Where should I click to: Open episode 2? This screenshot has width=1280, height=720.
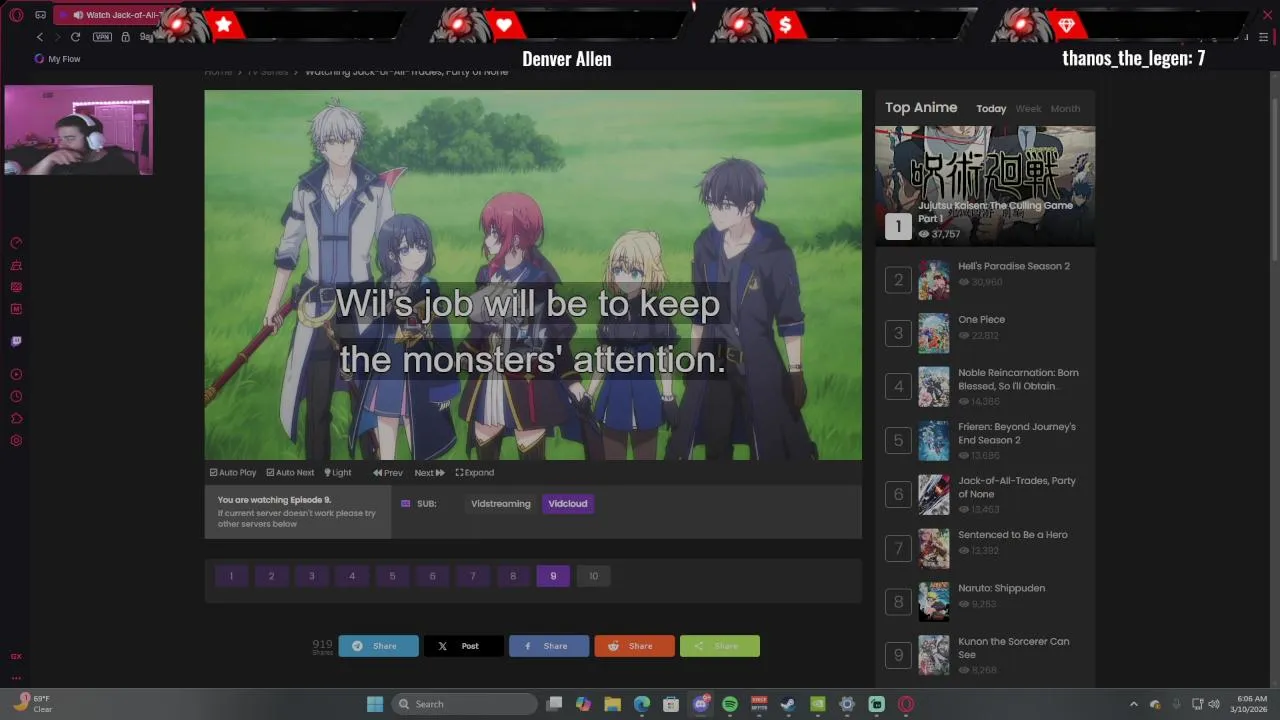[271, 576]
